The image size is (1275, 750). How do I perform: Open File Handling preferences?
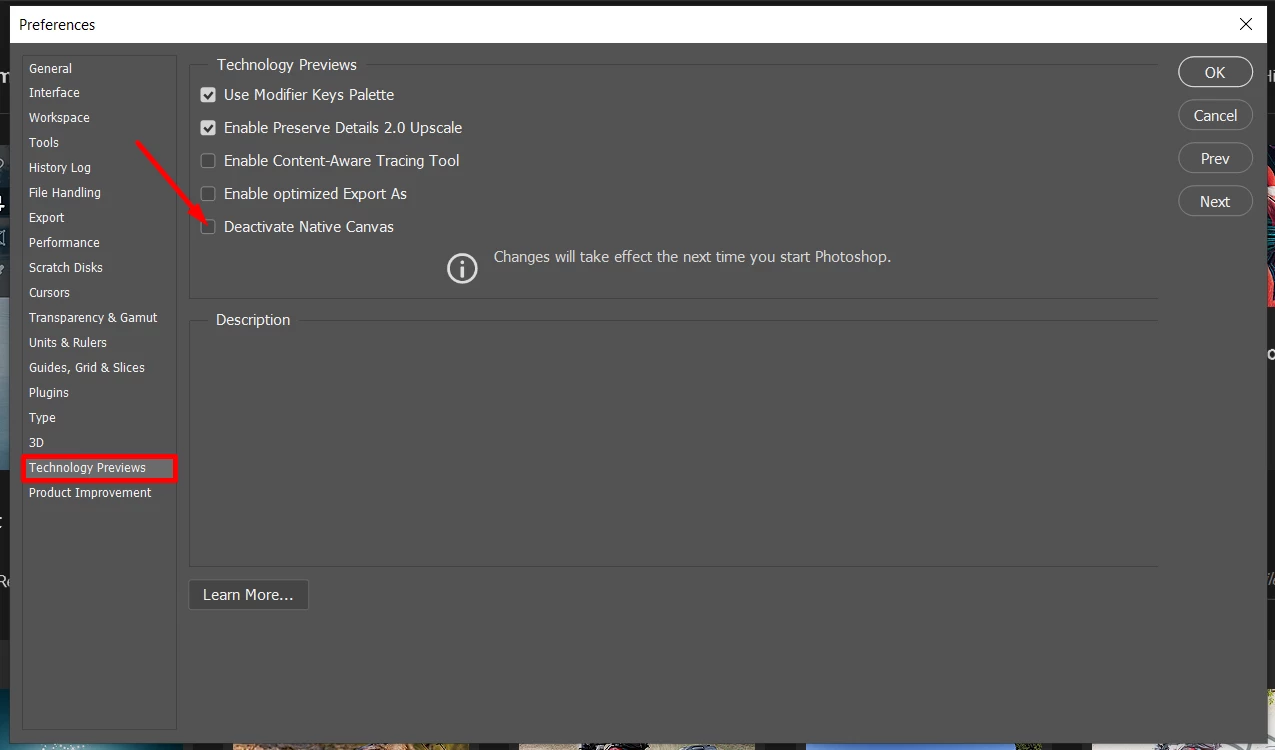pyautogui.click(x=65, y=193)
